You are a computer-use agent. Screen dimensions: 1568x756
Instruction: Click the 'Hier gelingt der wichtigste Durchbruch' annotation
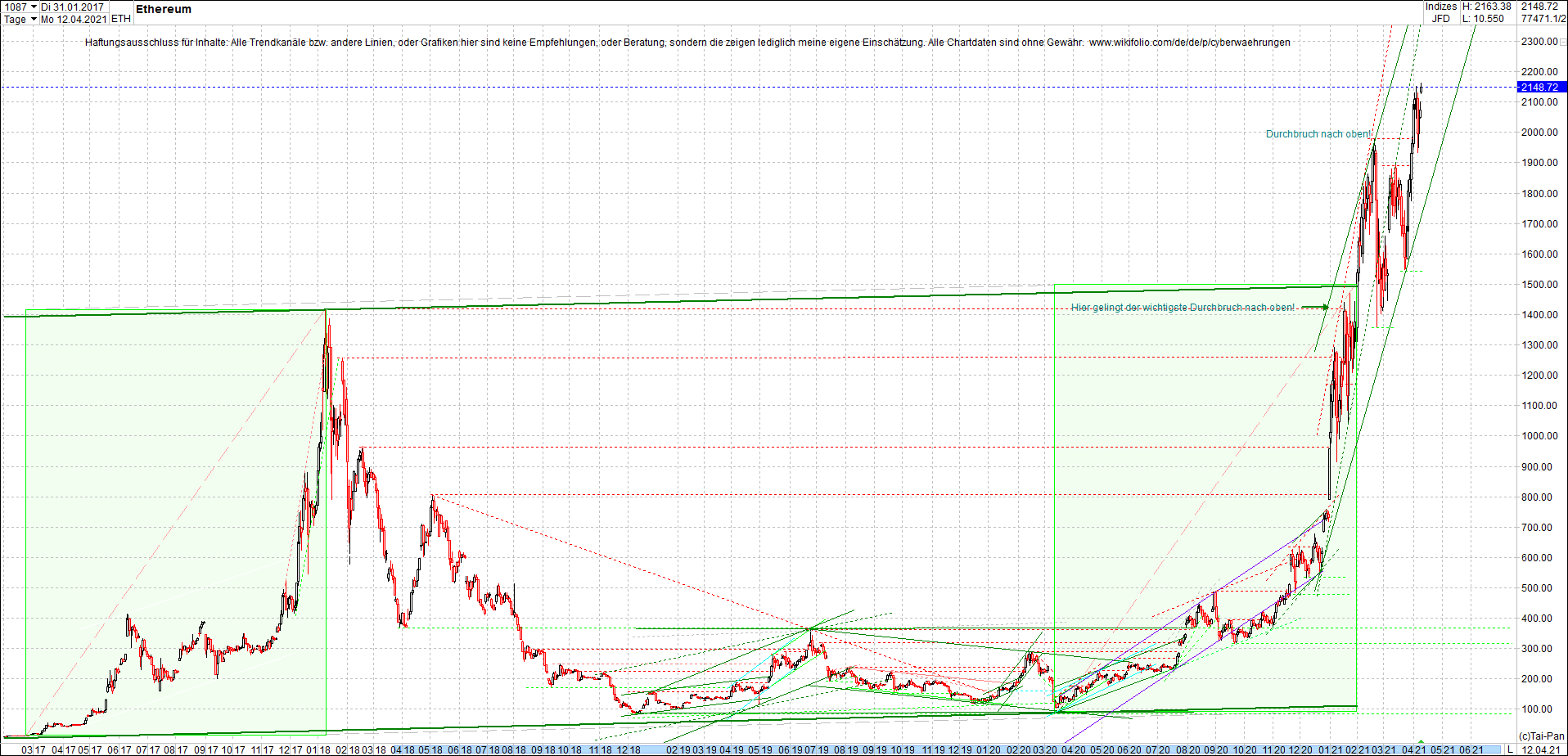coord(1183,308)
